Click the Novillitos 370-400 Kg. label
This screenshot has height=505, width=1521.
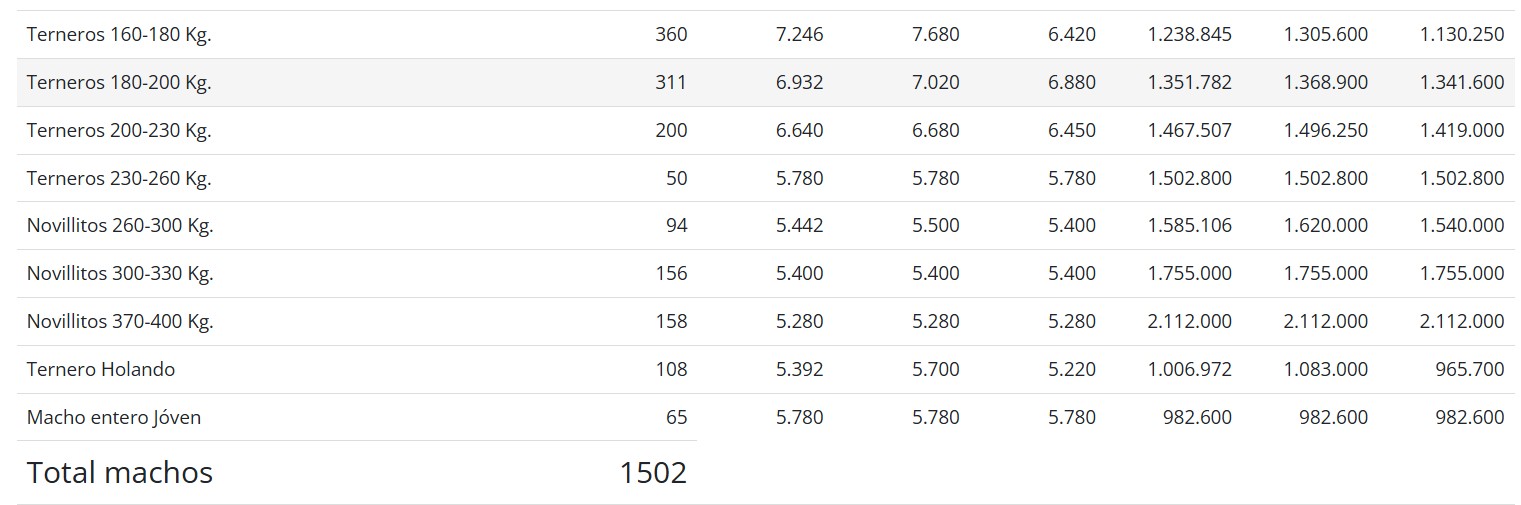120,322
